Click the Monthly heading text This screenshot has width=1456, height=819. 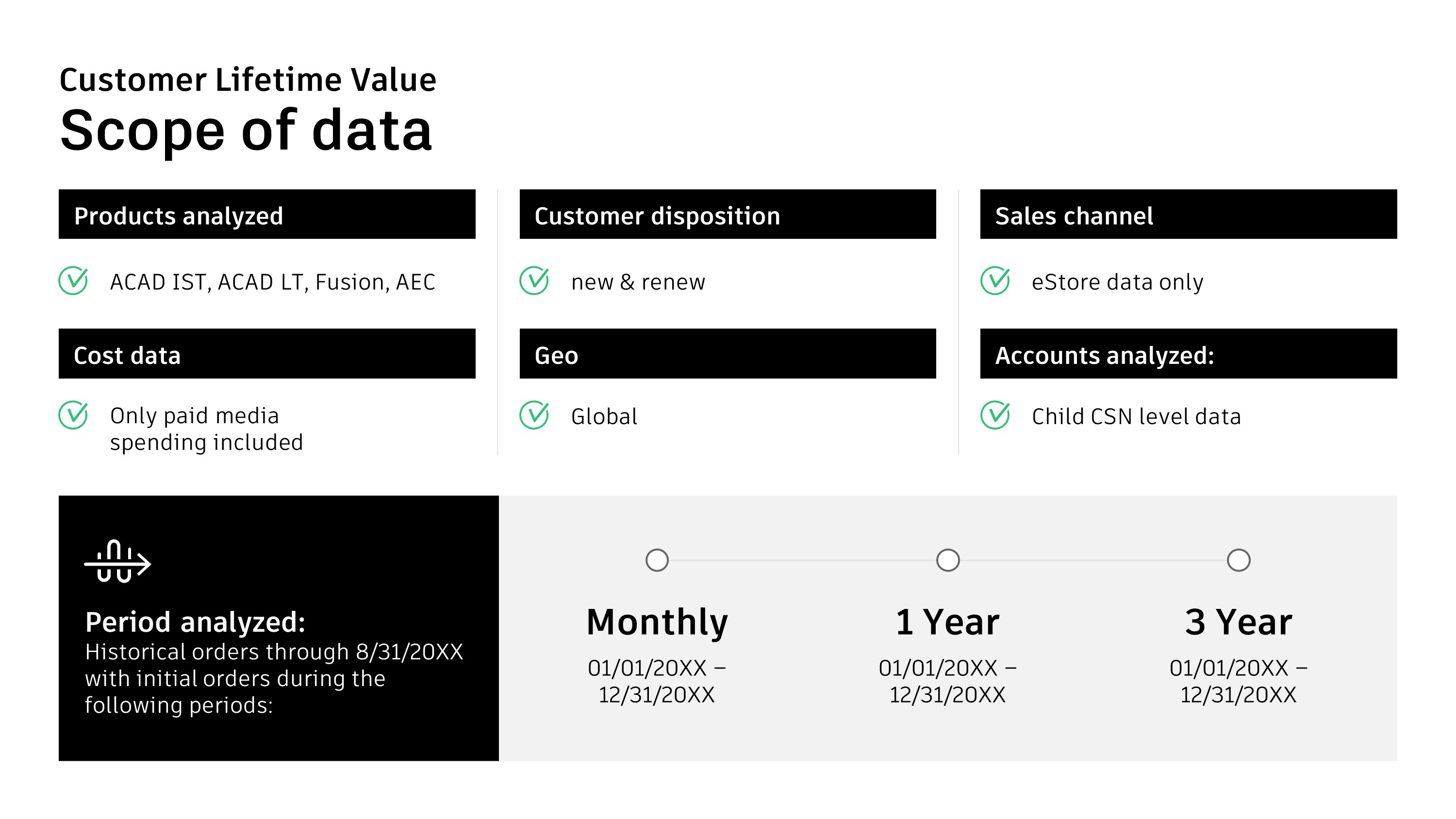point(657,623)
